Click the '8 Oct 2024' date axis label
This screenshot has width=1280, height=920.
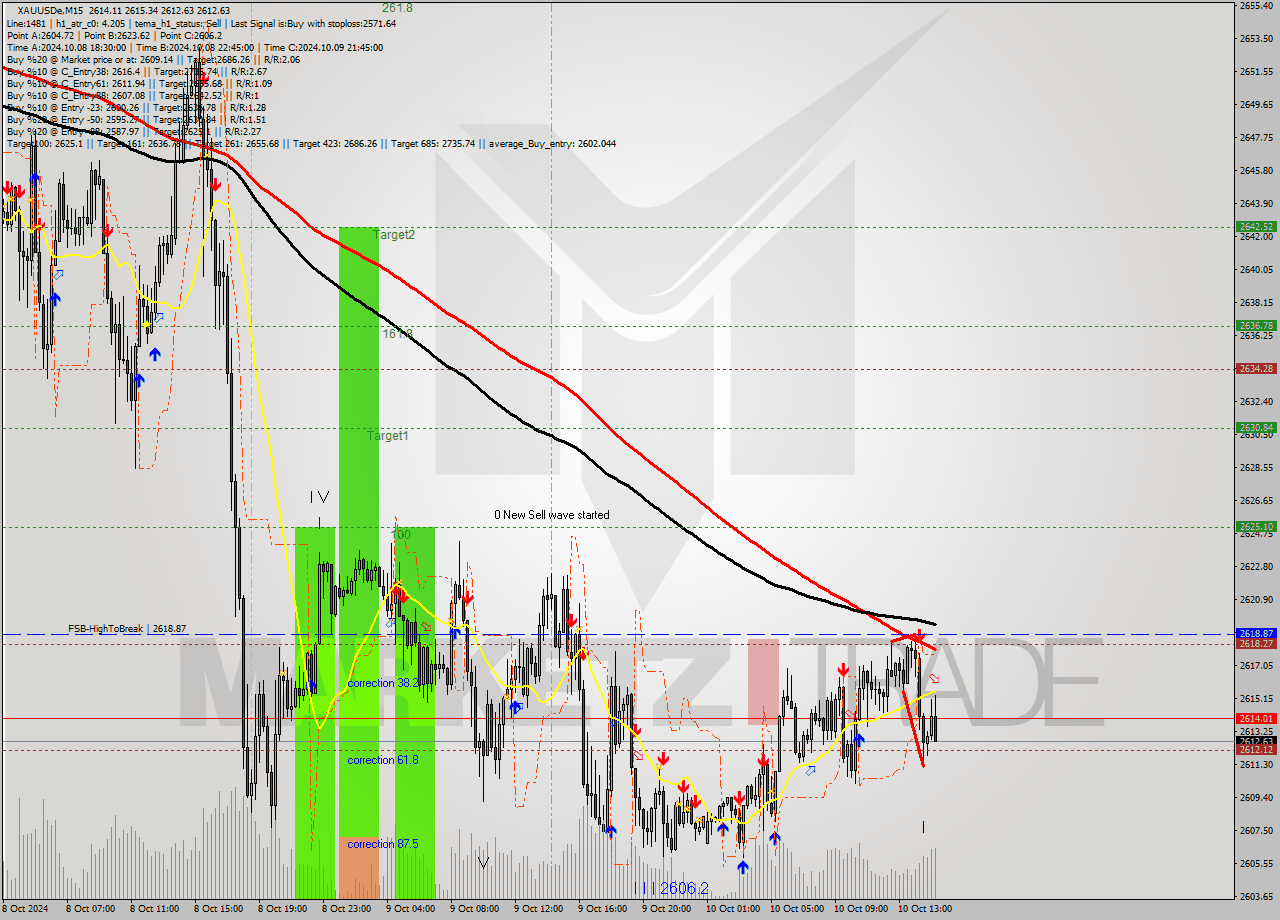coord(25,909)
